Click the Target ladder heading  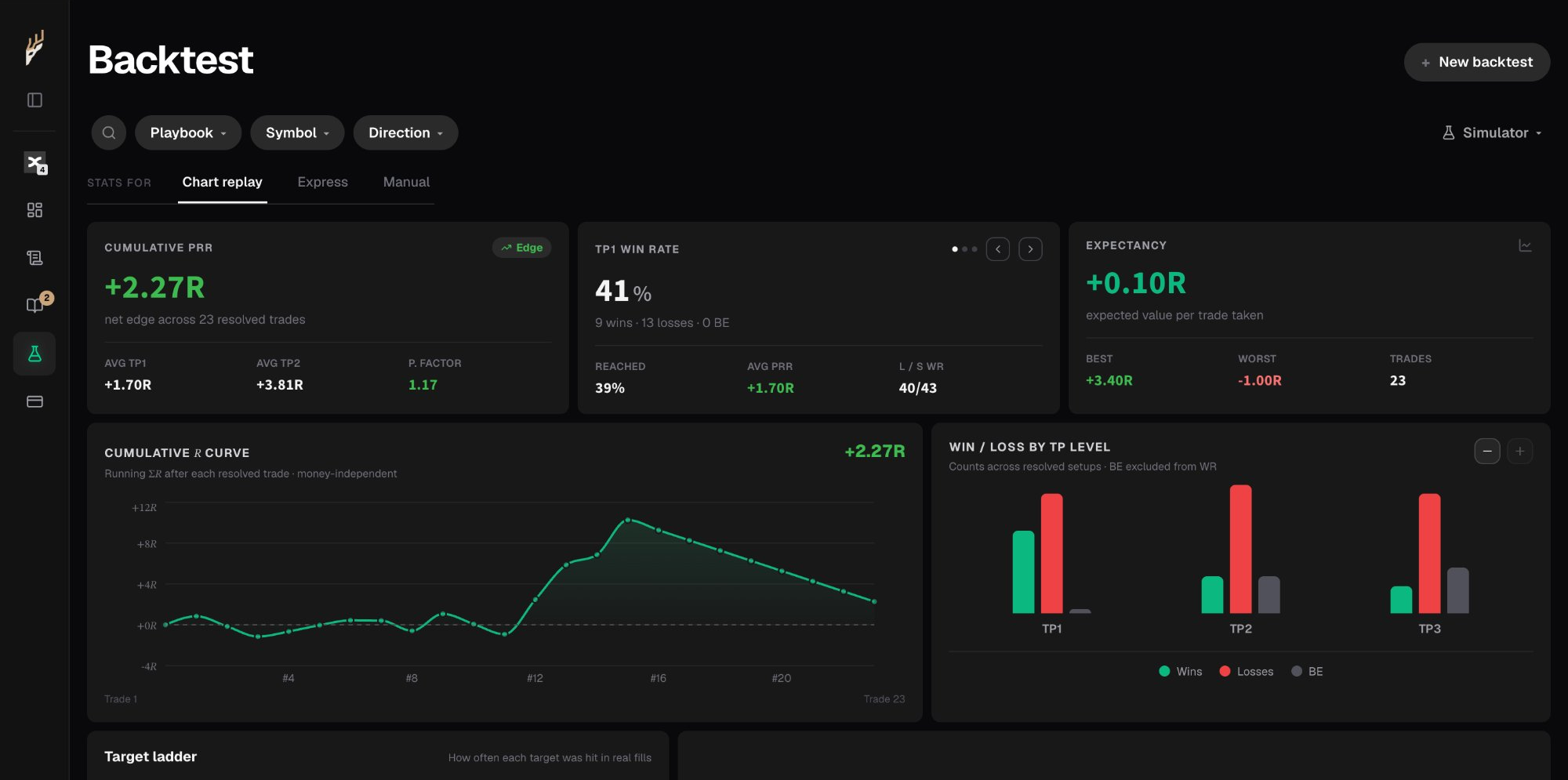pyautogui.click(x=151, y=756)
